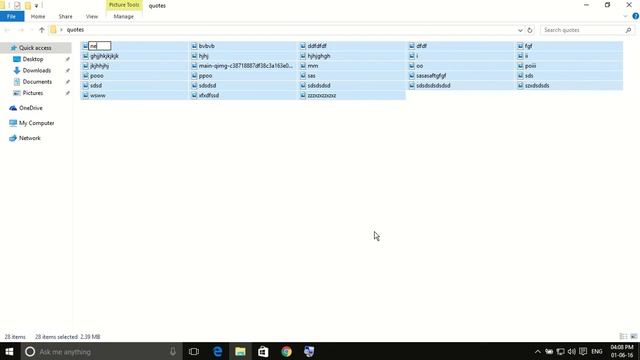Click the Properties icon in the title bar
640x360 pixels.
coord(17,5)
